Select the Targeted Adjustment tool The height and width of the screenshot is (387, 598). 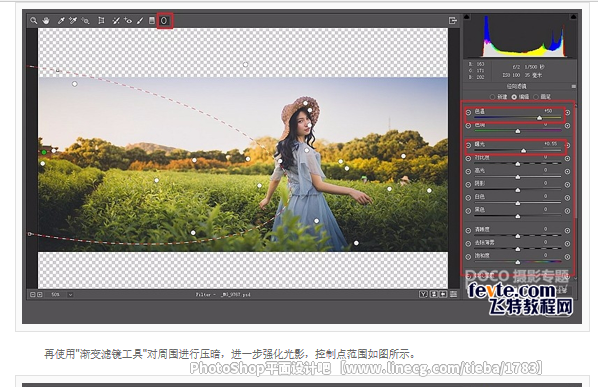86,21
